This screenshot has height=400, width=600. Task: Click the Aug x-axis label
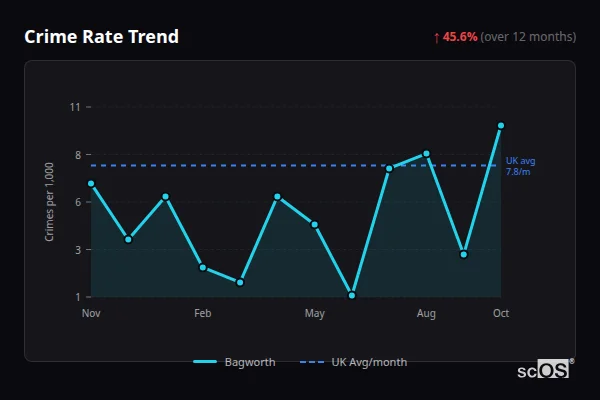point(426,313)
